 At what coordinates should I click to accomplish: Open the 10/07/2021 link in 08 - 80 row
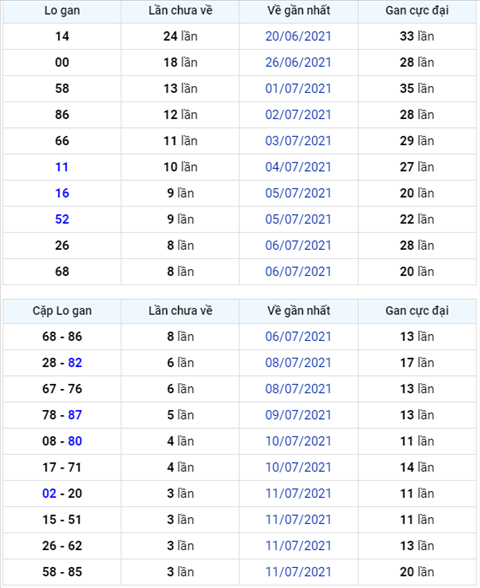(298, 441)
